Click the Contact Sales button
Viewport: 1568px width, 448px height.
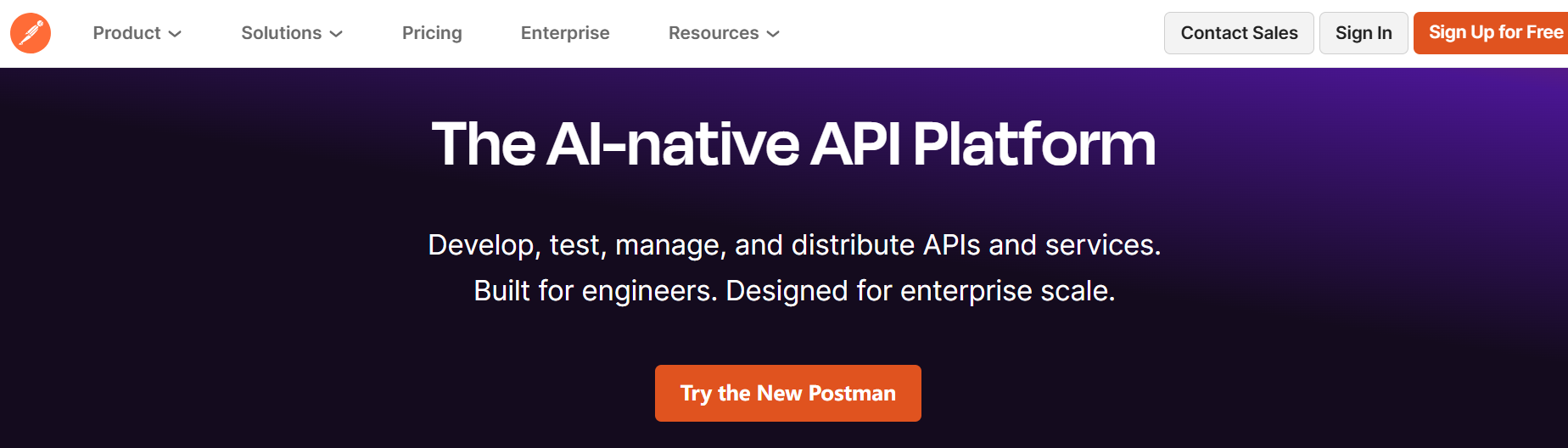pos(1239,33)
